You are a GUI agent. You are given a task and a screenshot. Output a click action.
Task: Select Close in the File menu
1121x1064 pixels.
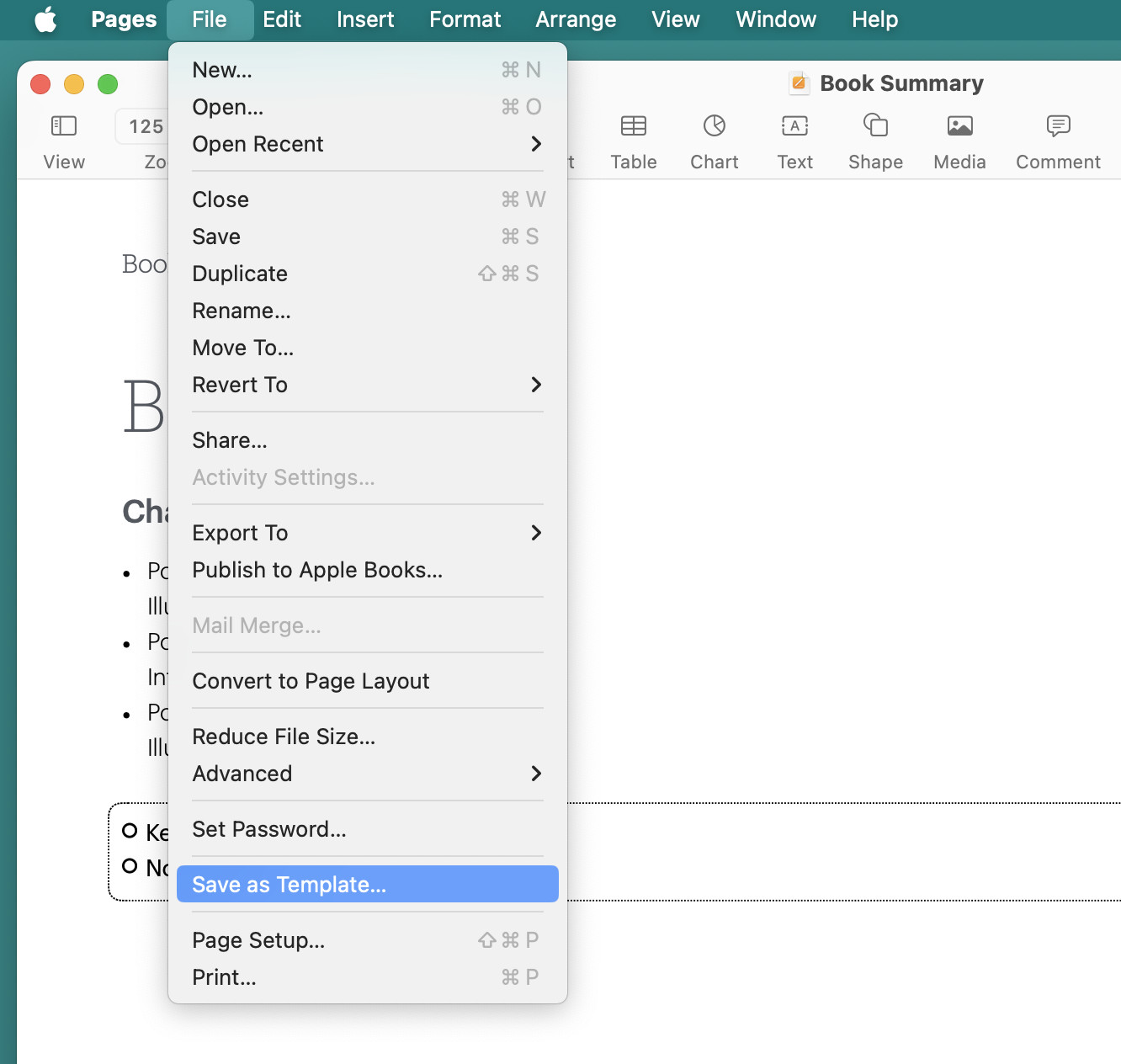pyautogui.click(x=368, y=199)
